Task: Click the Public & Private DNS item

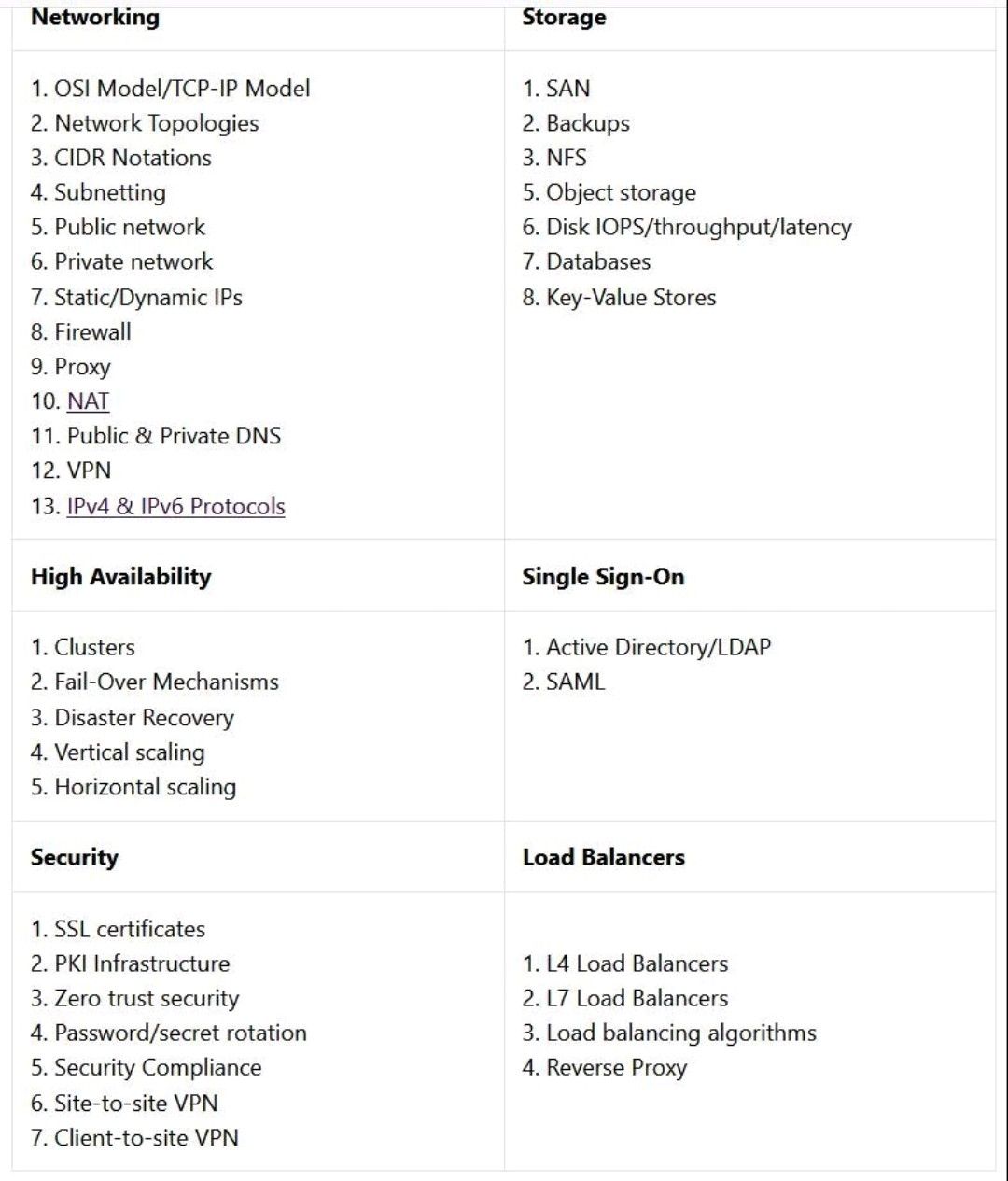Action: 156,436
